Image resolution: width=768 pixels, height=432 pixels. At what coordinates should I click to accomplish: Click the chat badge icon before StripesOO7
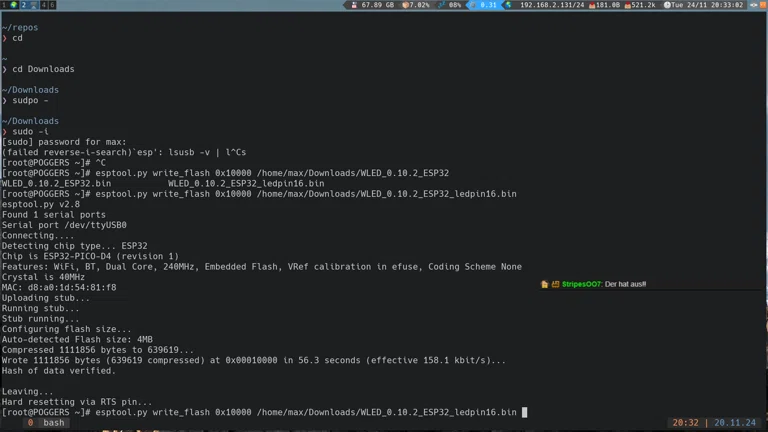545,285
